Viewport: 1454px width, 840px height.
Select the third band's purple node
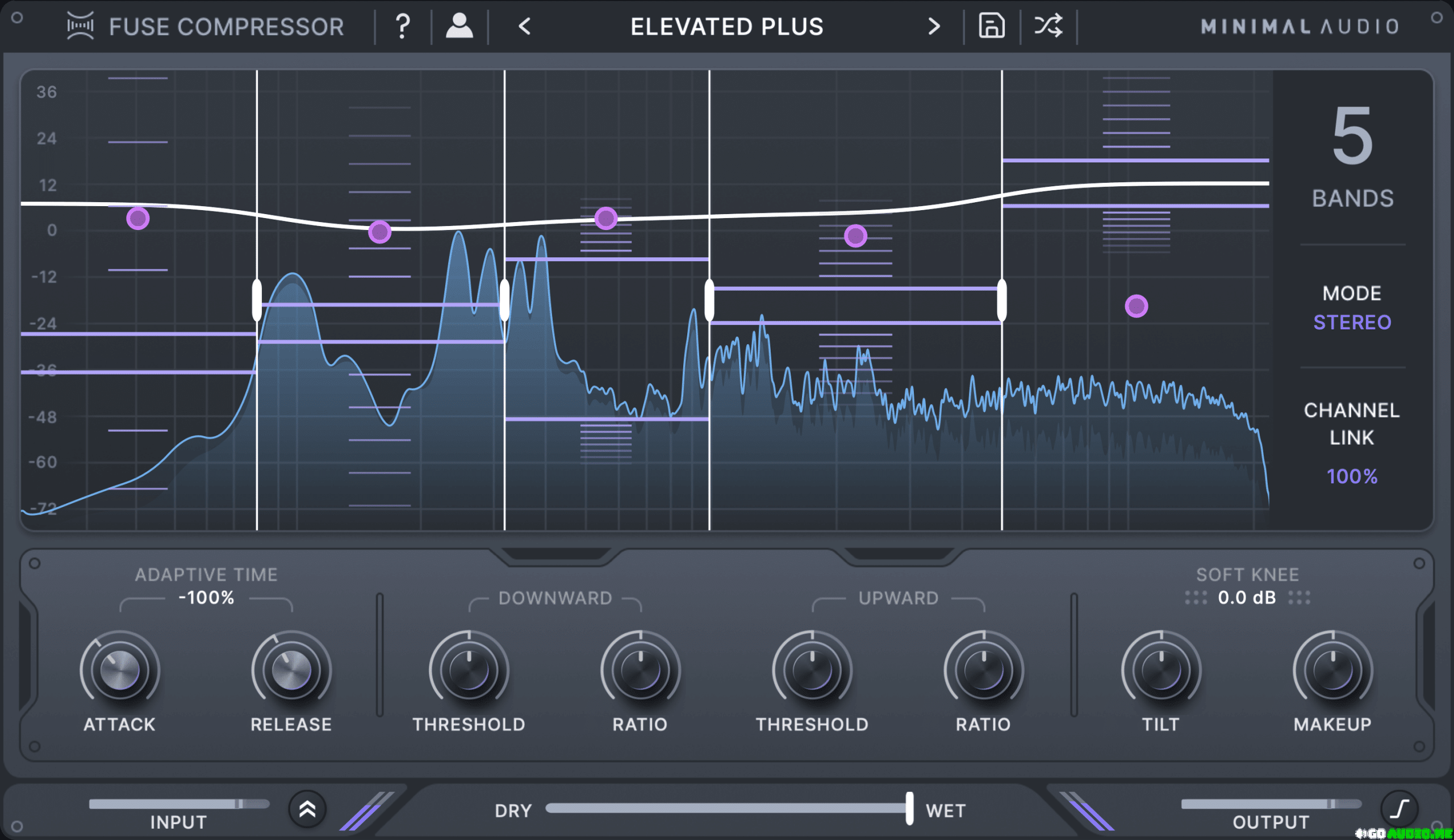[x=605, y=218]
